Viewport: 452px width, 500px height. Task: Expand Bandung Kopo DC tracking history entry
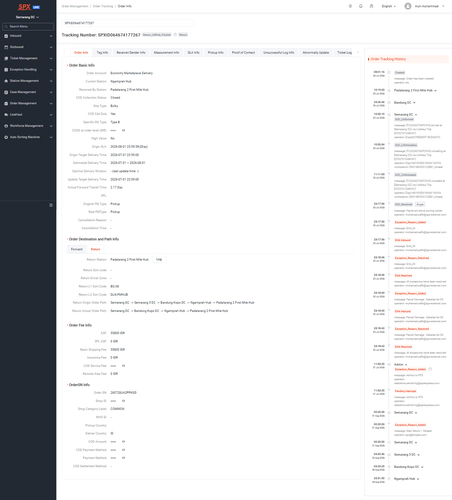pyautogui.click(x=422, y=467)
